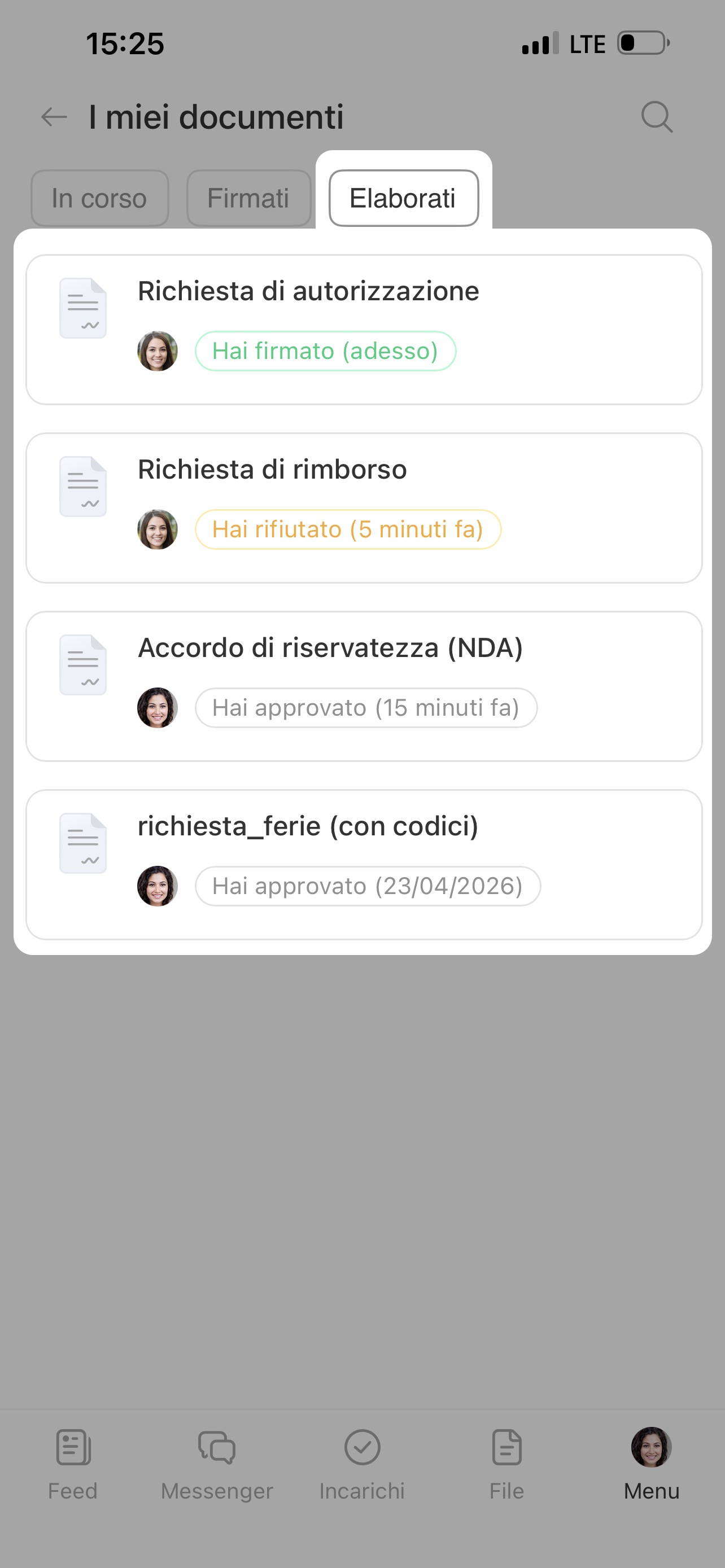The height and width of the screenshot is (1568, 725).
Task: Tap document icon for Richiesta di autorizzazione
Action: point(83,308)
